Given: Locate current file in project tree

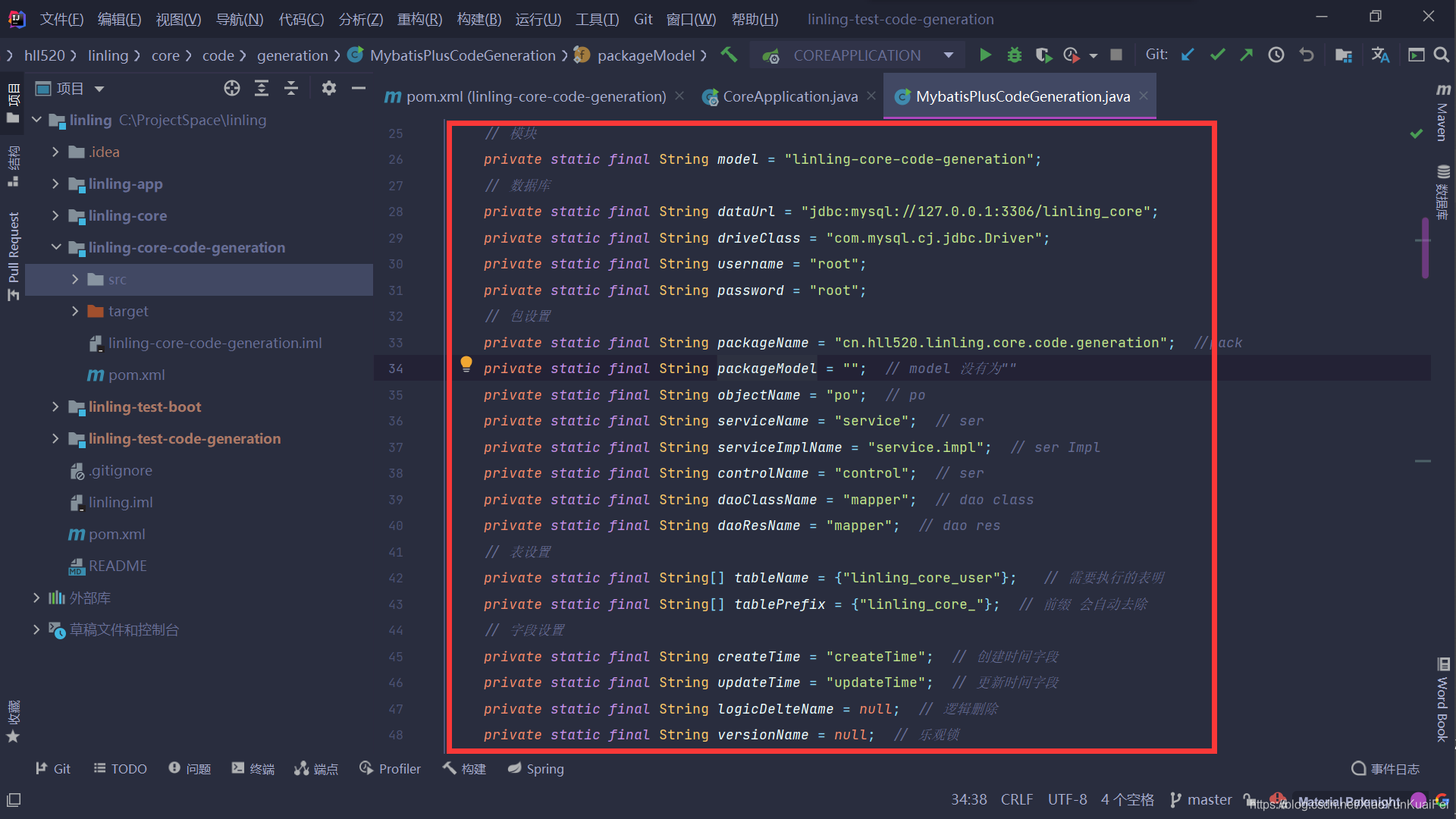Looking at the screenshot, I should tap(232, 89).
